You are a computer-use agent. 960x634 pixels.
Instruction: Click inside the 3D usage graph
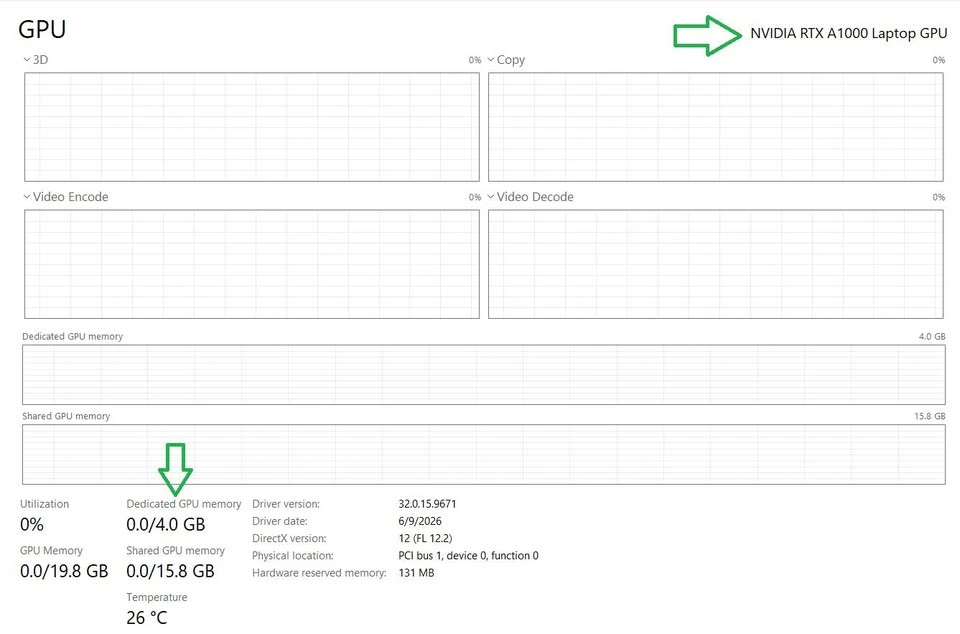252,127
